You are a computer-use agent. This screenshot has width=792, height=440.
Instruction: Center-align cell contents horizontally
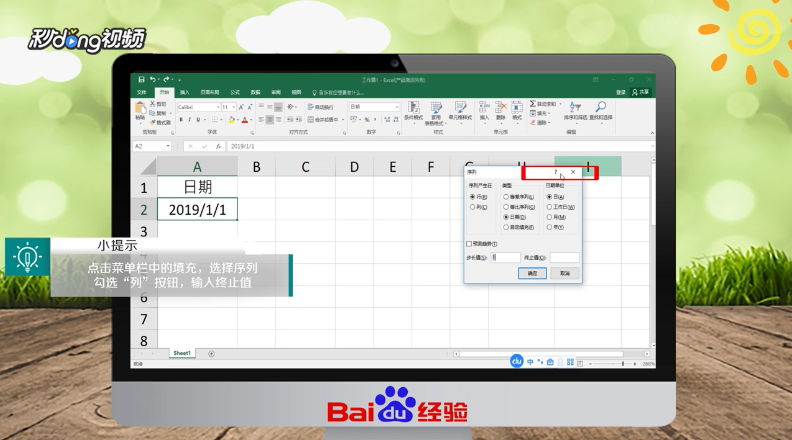270,120
